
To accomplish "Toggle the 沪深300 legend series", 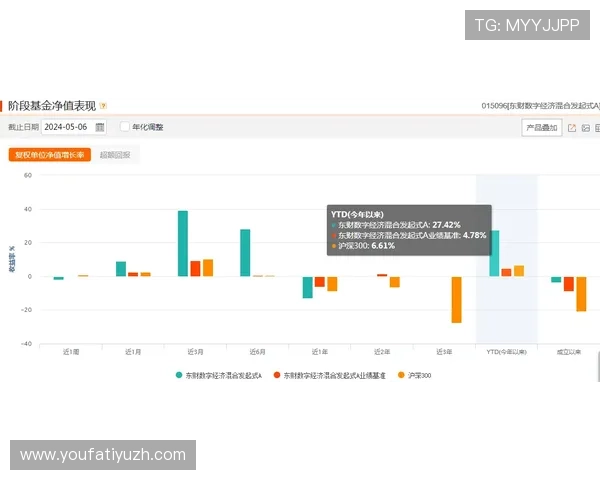I will pos(415,376).
